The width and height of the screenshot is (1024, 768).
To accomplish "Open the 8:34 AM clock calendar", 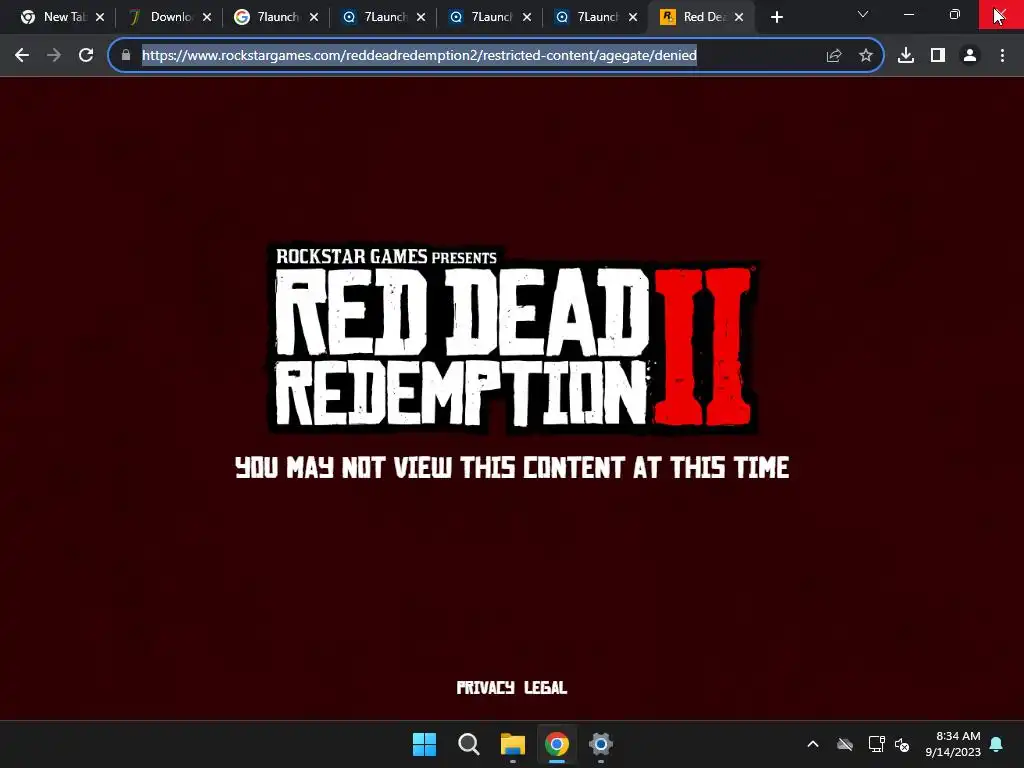I will (x=953, y=744).
